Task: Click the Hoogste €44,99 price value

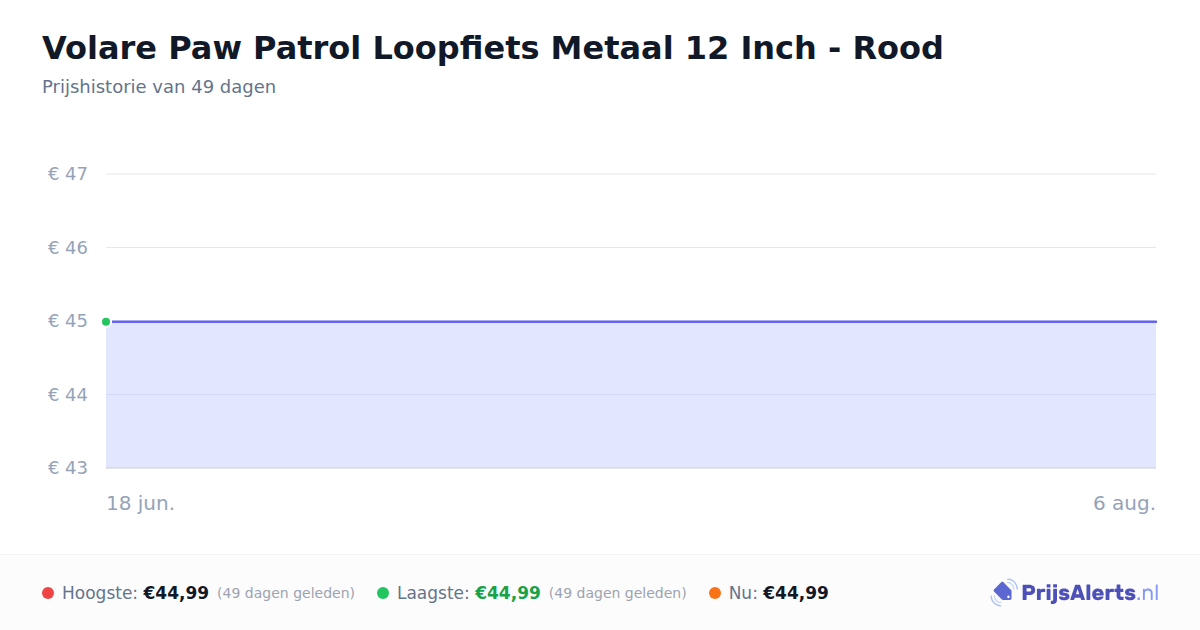Action: point(176,593)
